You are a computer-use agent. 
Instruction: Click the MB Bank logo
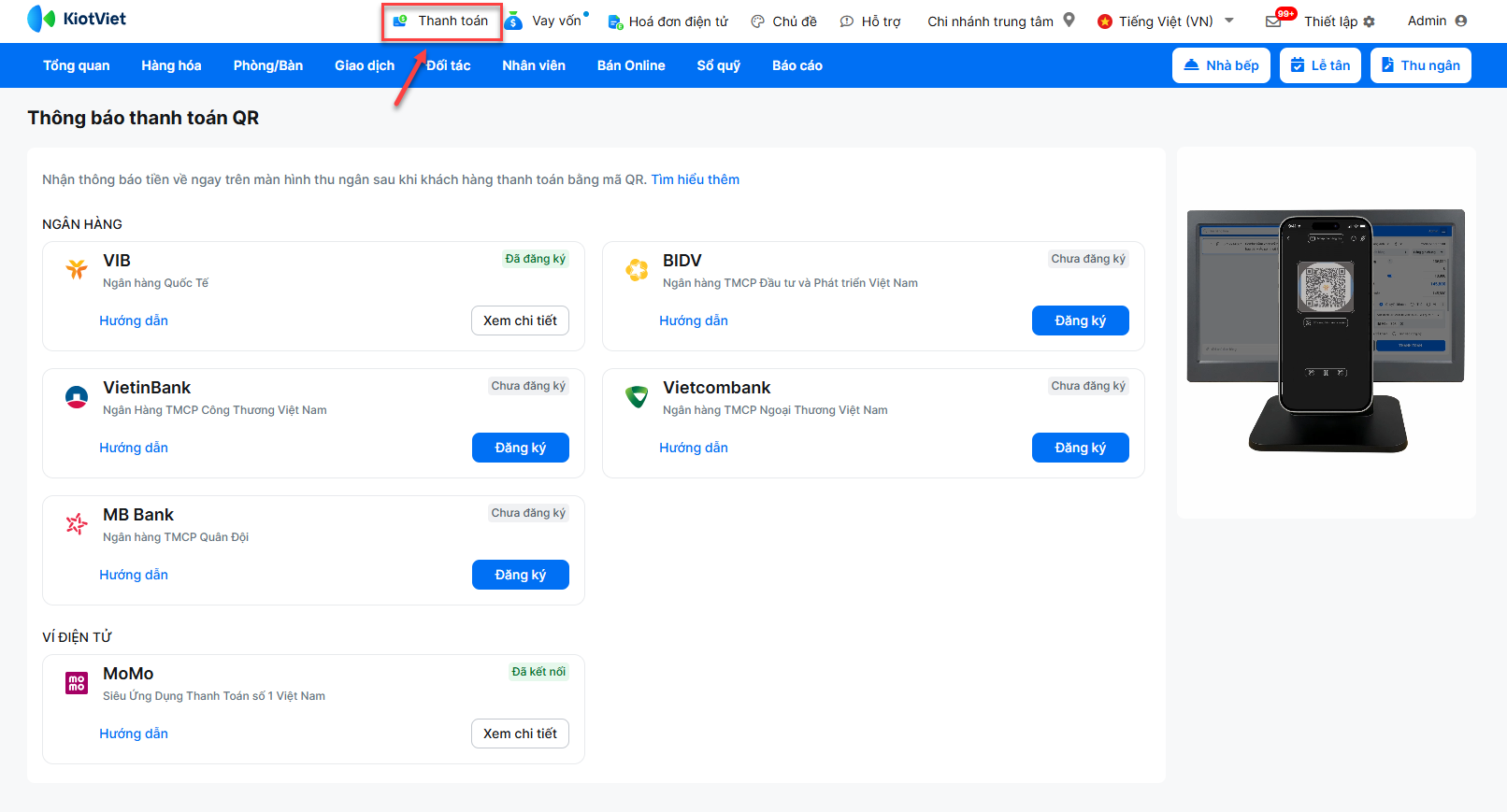point(77,524)
